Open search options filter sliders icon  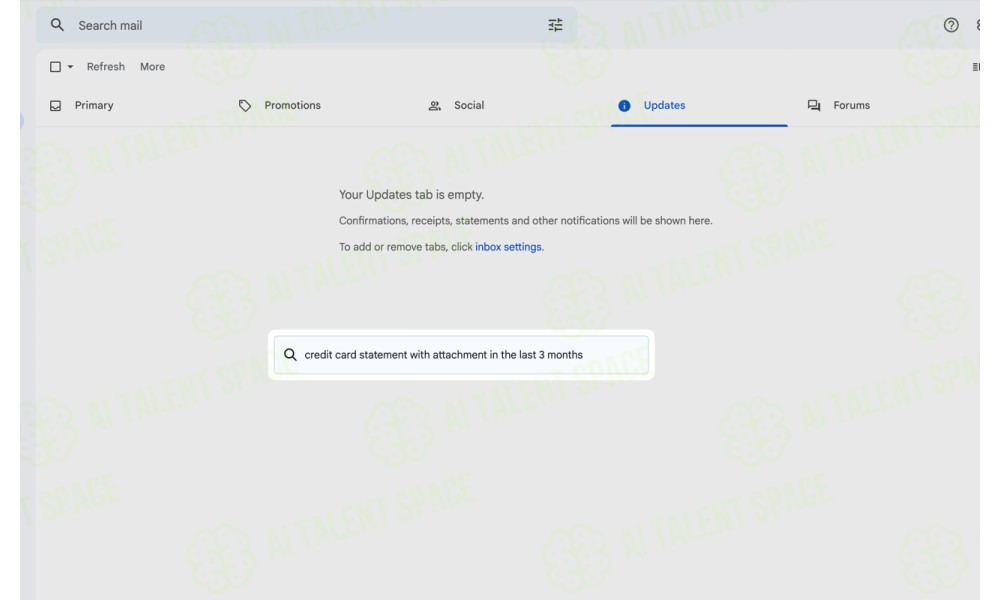(555, 25)
